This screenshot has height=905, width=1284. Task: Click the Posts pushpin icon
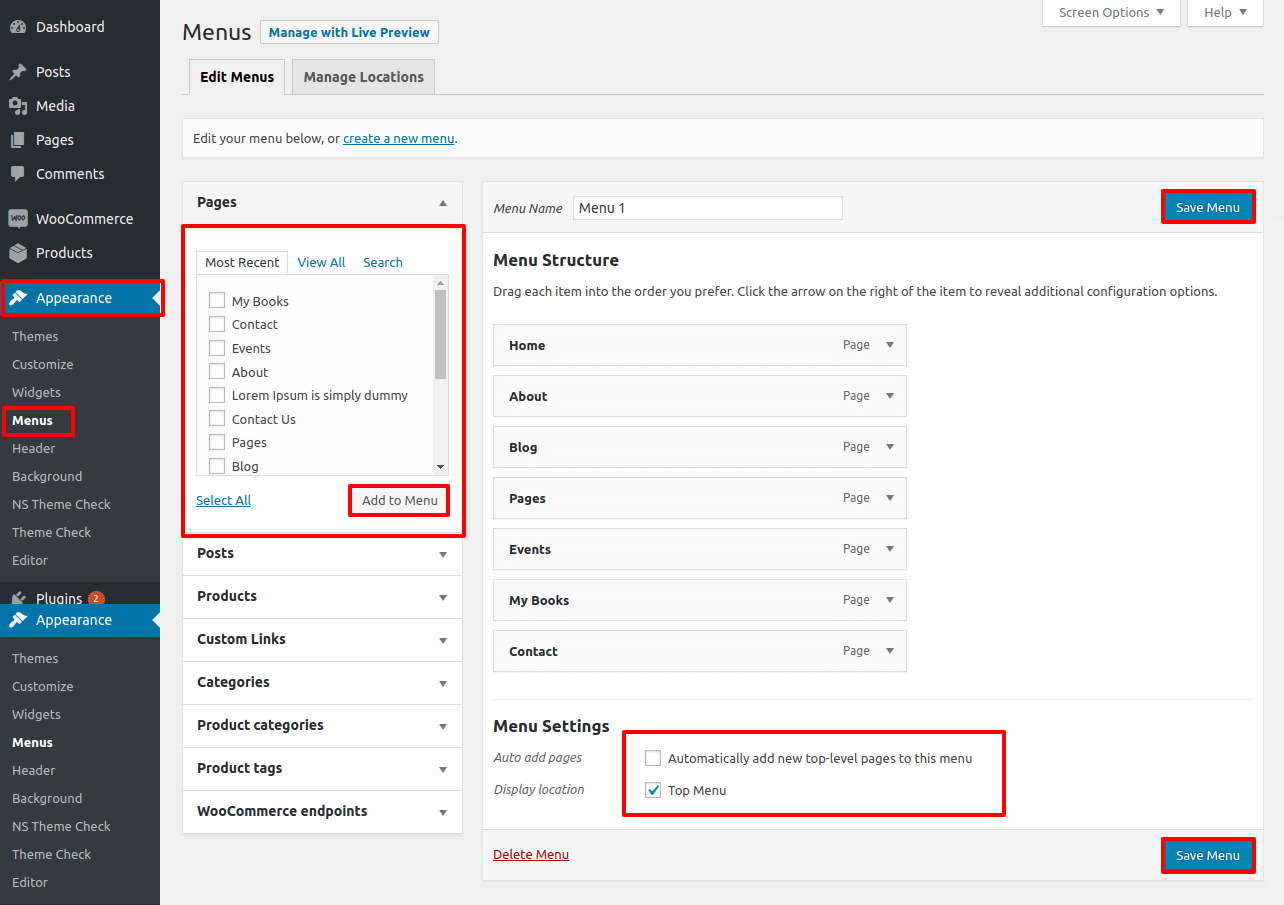pyautogui.click(x=18, y=72)
